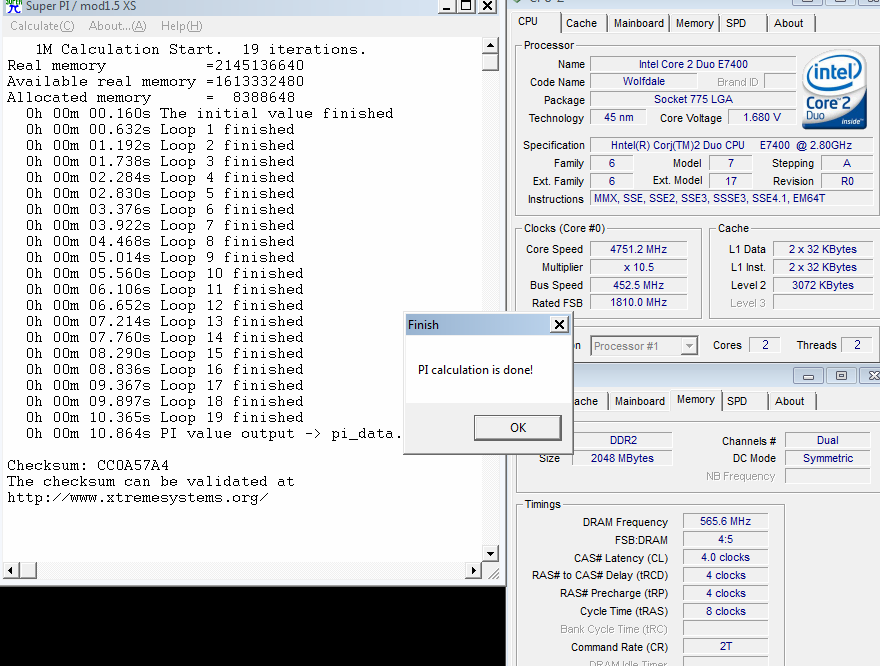Click the CAS# Latency value 4.0 clocks
880x666 pixels.
pos(725,557)
